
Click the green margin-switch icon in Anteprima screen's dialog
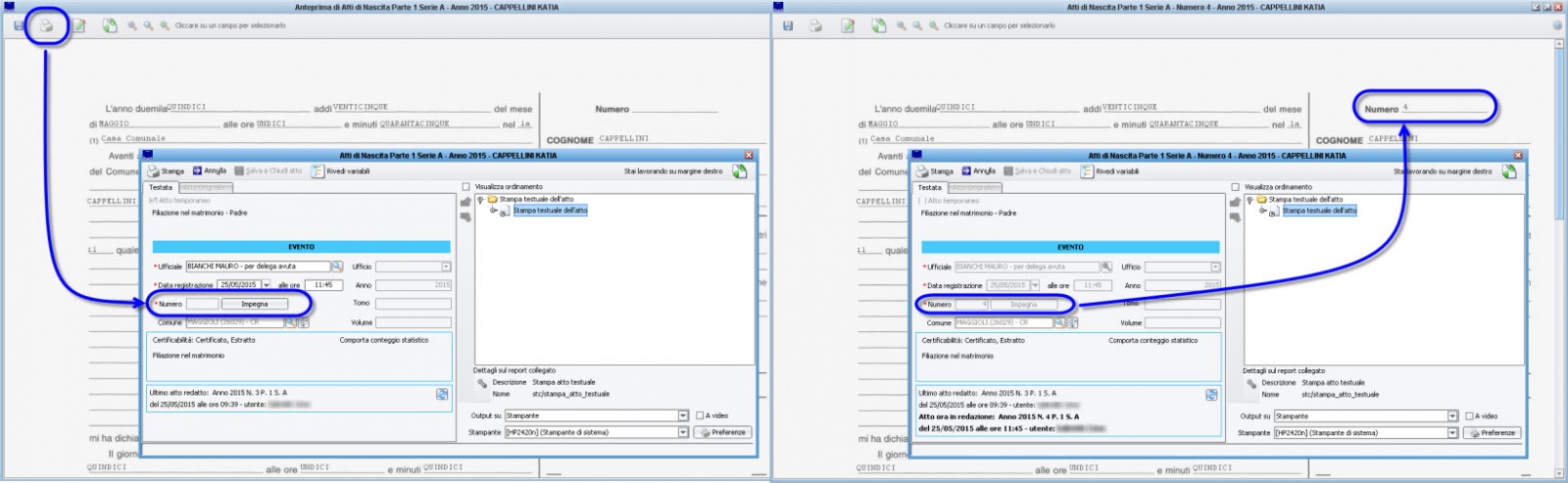740,171
